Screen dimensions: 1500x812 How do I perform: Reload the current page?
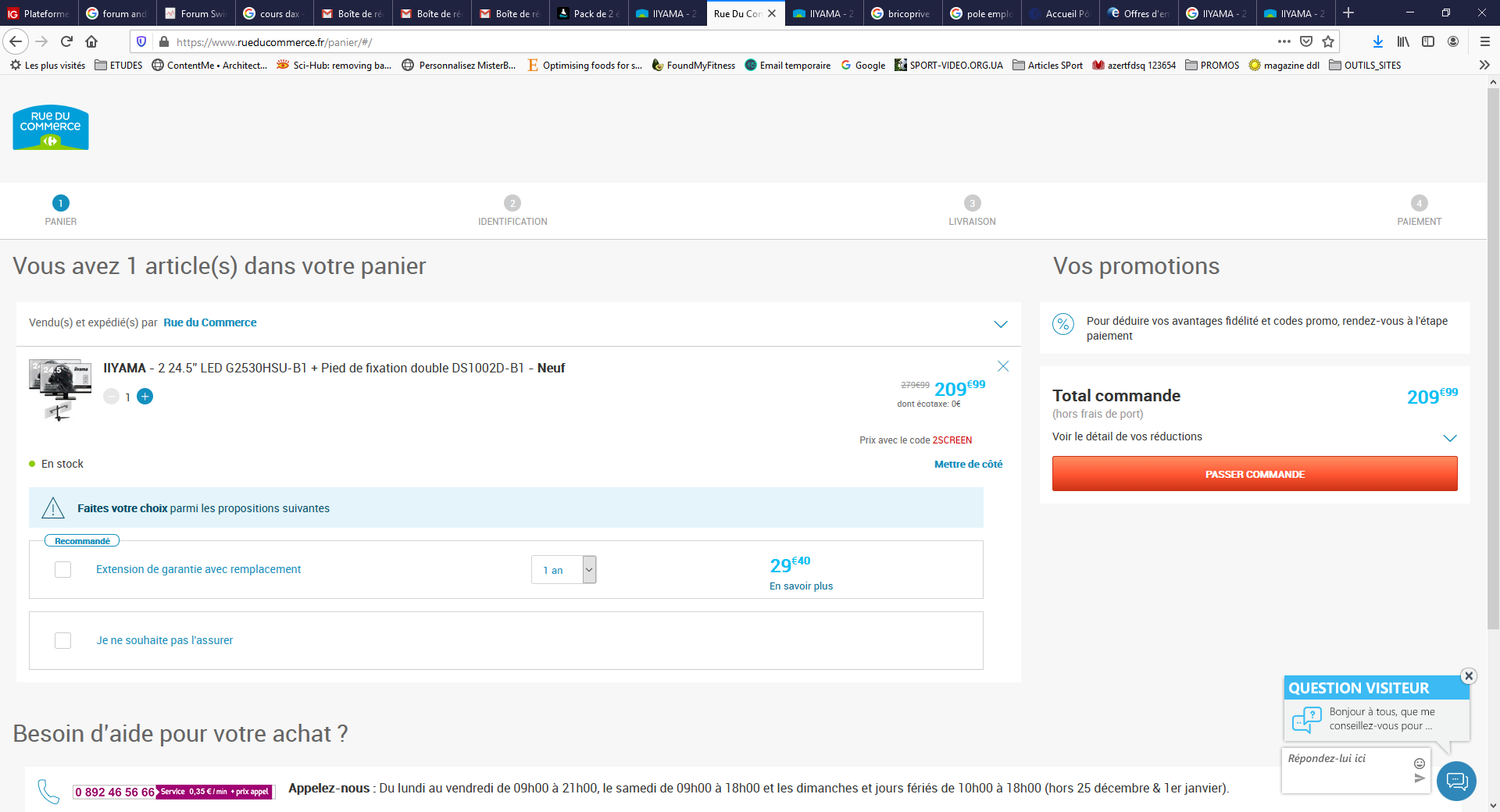point(67,41)
